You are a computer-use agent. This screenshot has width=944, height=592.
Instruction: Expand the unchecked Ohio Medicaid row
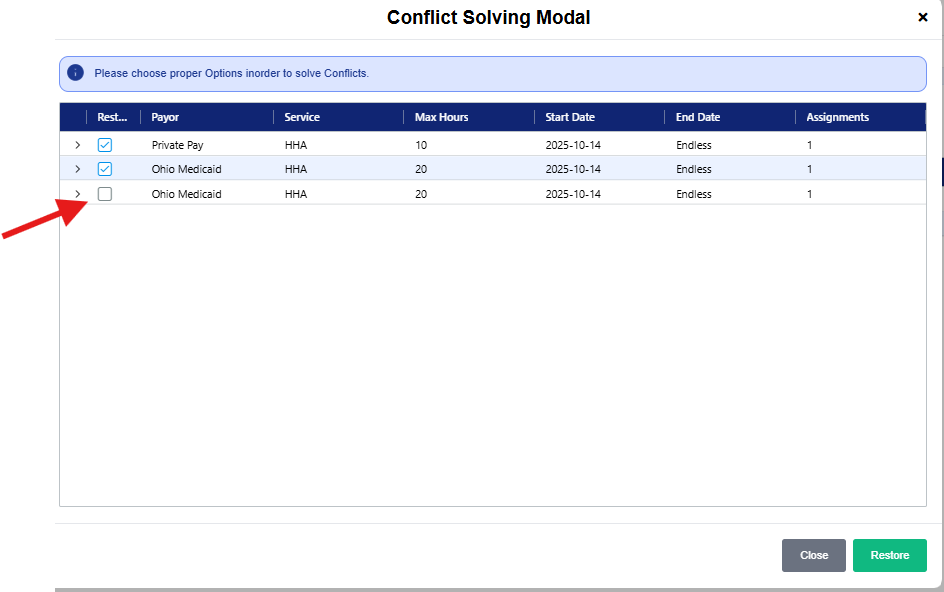(x=78, y=194)
